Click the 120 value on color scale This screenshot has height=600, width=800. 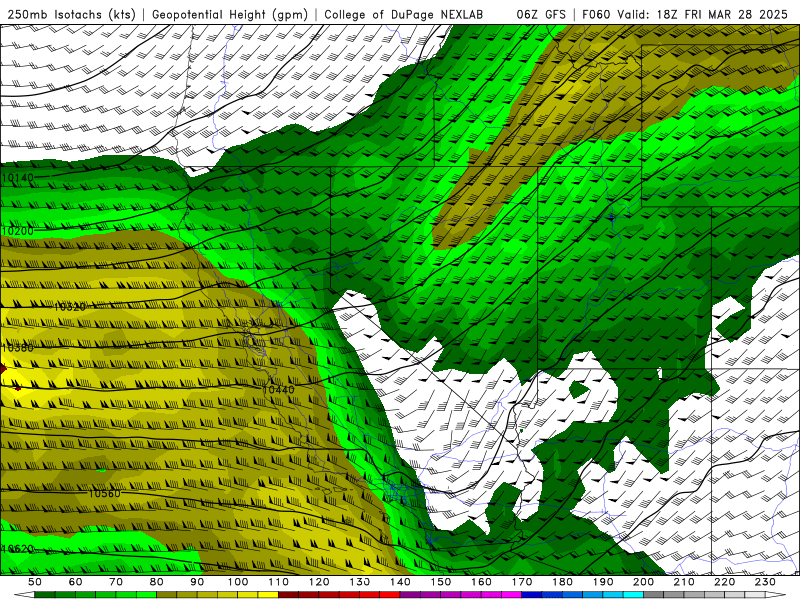coord(319,582)
